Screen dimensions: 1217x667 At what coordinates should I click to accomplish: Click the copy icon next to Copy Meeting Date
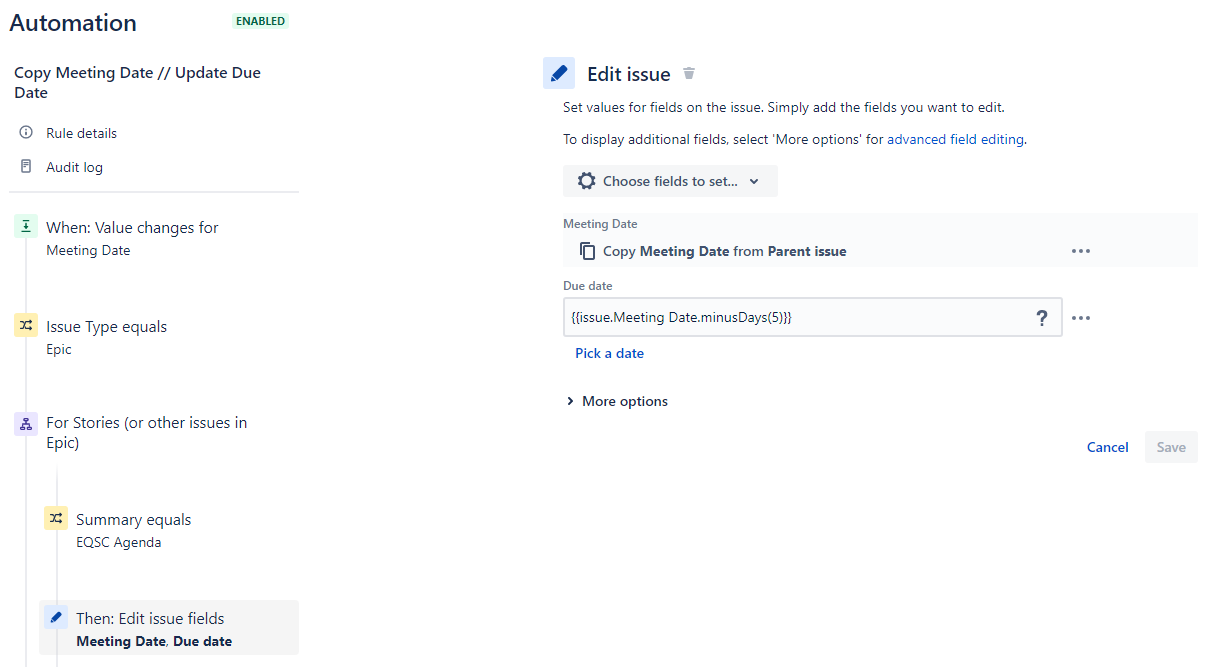[x=588, y=251]
